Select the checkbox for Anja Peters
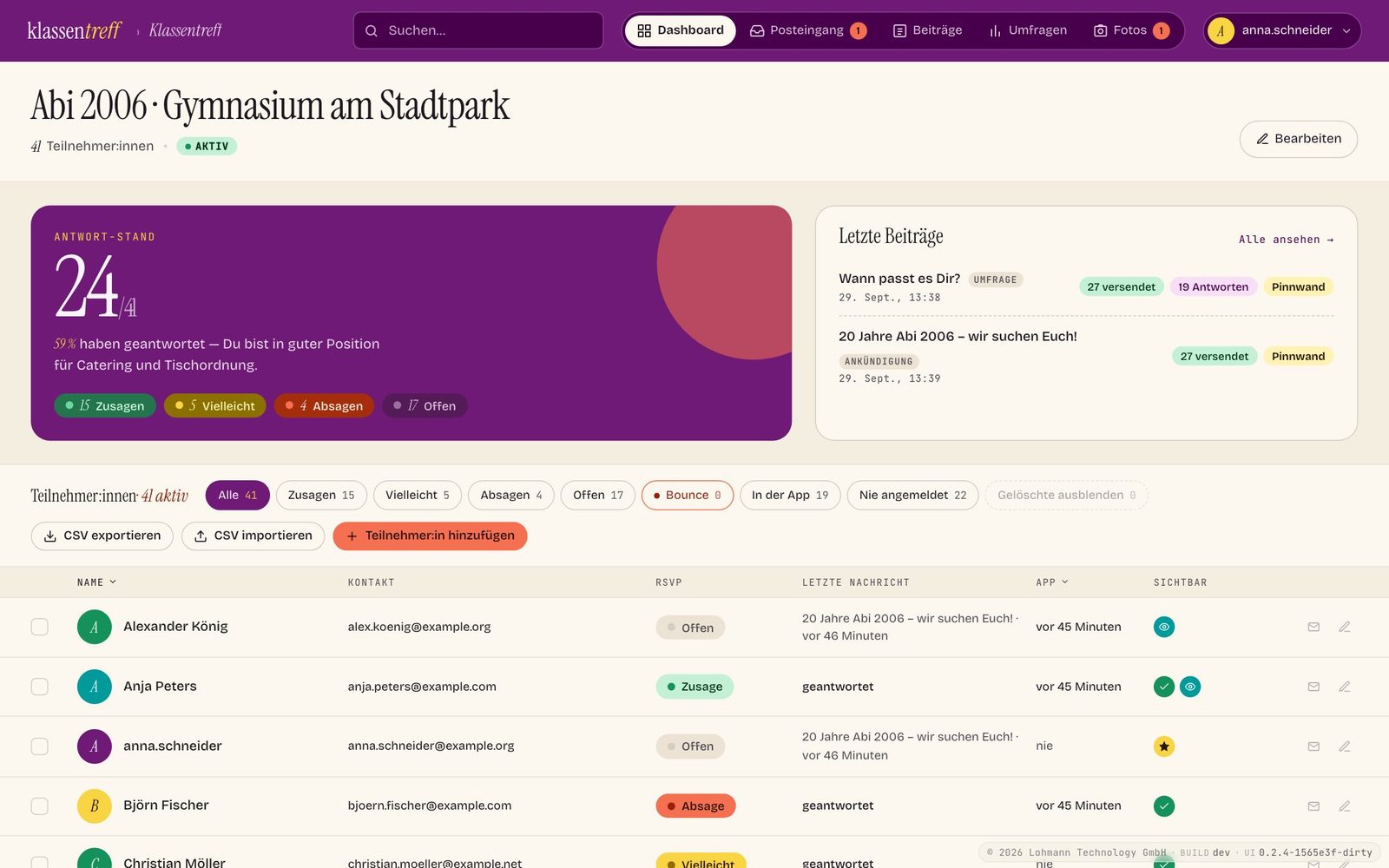 [x=40, y=687]
